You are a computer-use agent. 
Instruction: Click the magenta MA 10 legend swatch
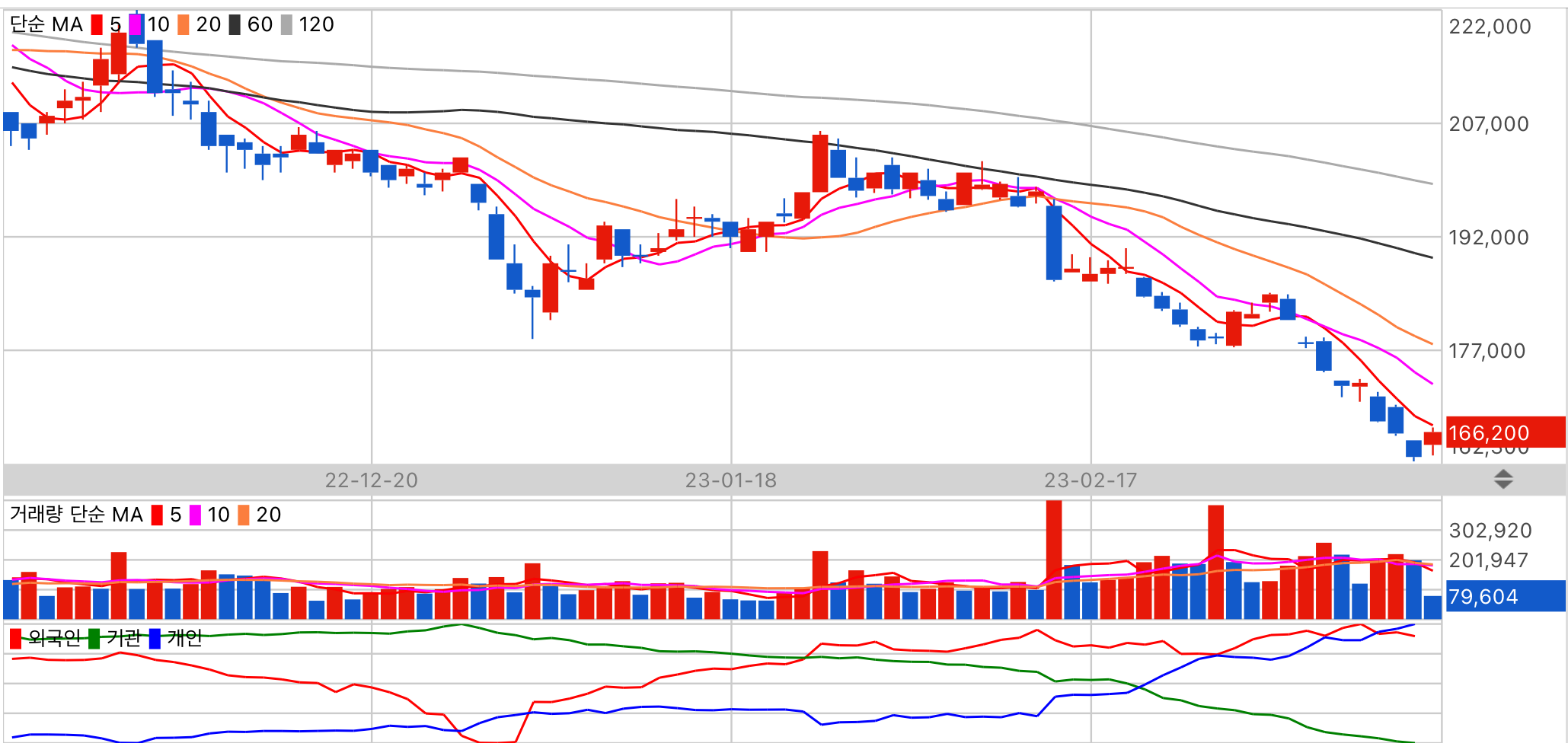136,24
